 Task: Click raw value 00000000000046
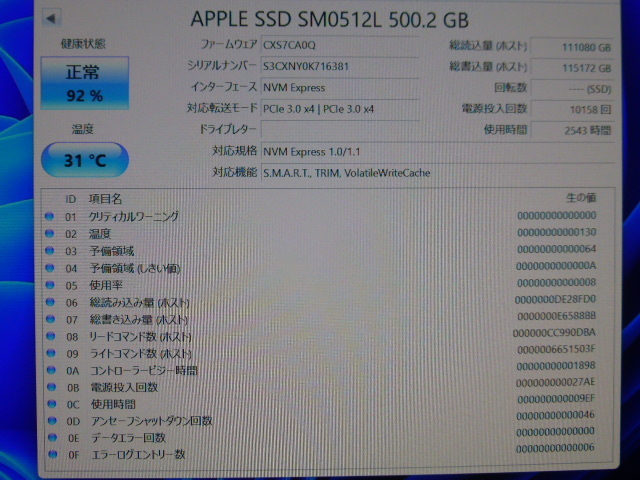555,416
